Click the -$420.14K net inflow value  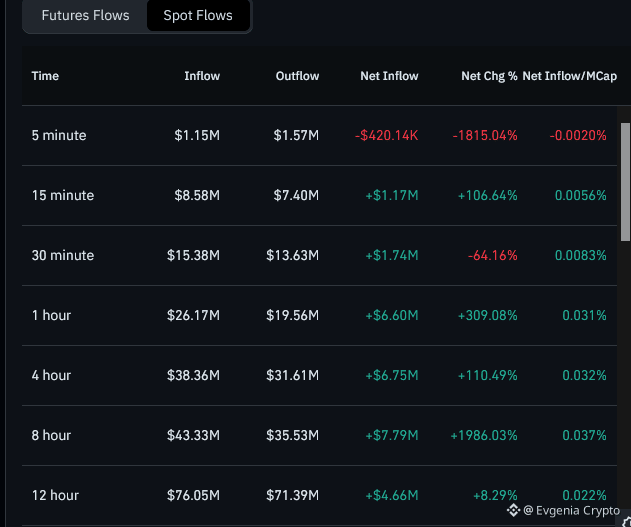[386, 136]
